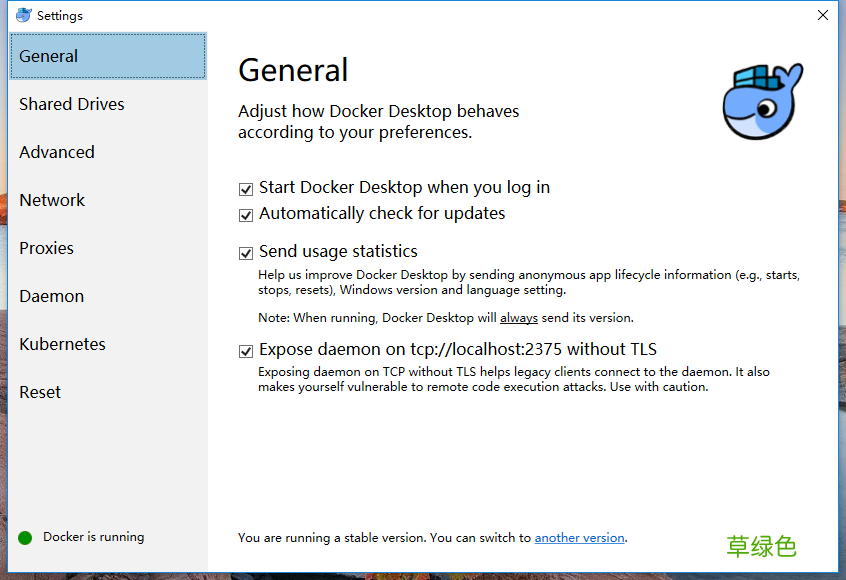Disable Start Docker Desktop when you log in
The image size is (846, 580).
click(x=245, y=188)
